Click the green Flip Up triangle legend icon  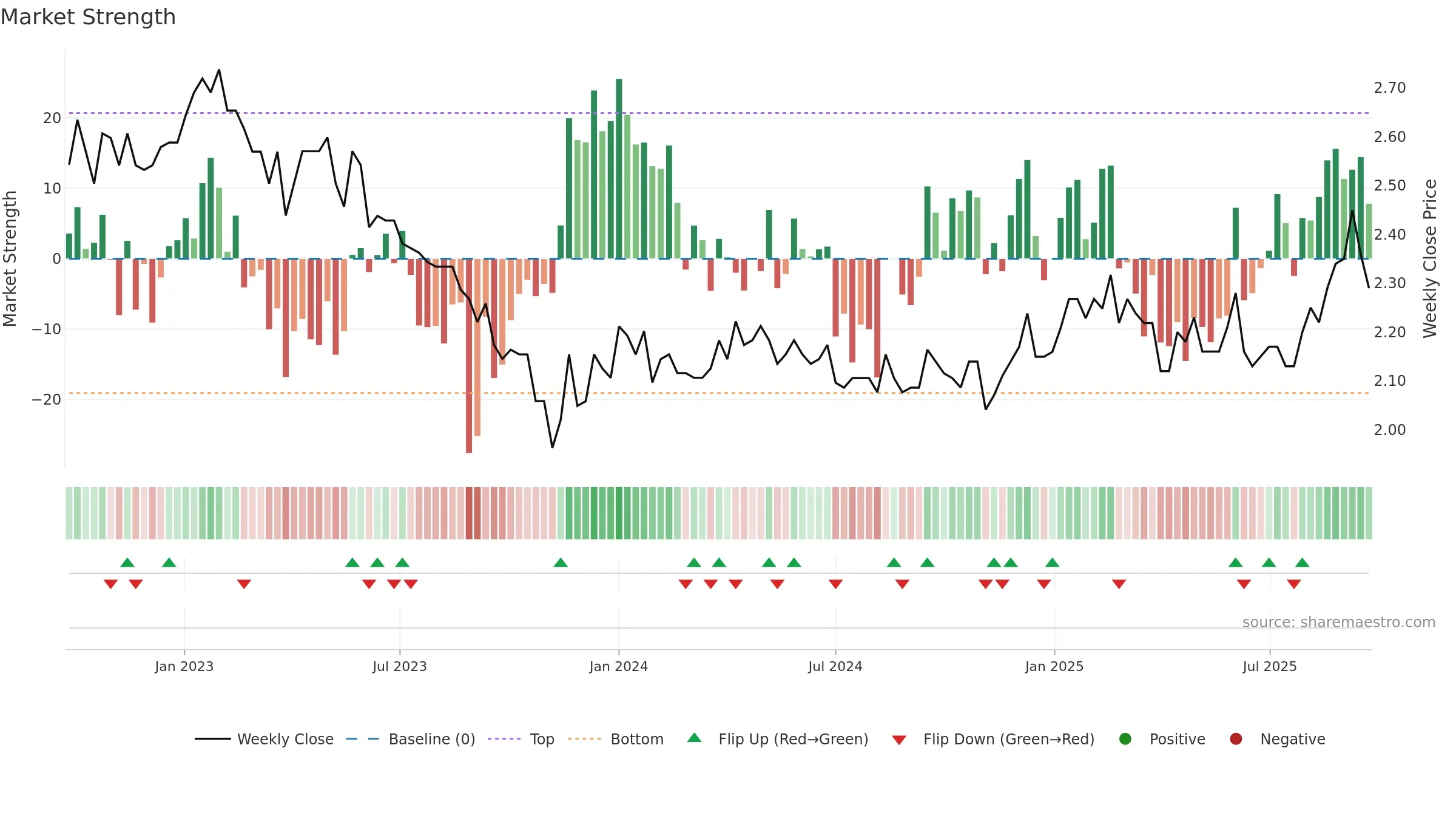coord(695,738)
